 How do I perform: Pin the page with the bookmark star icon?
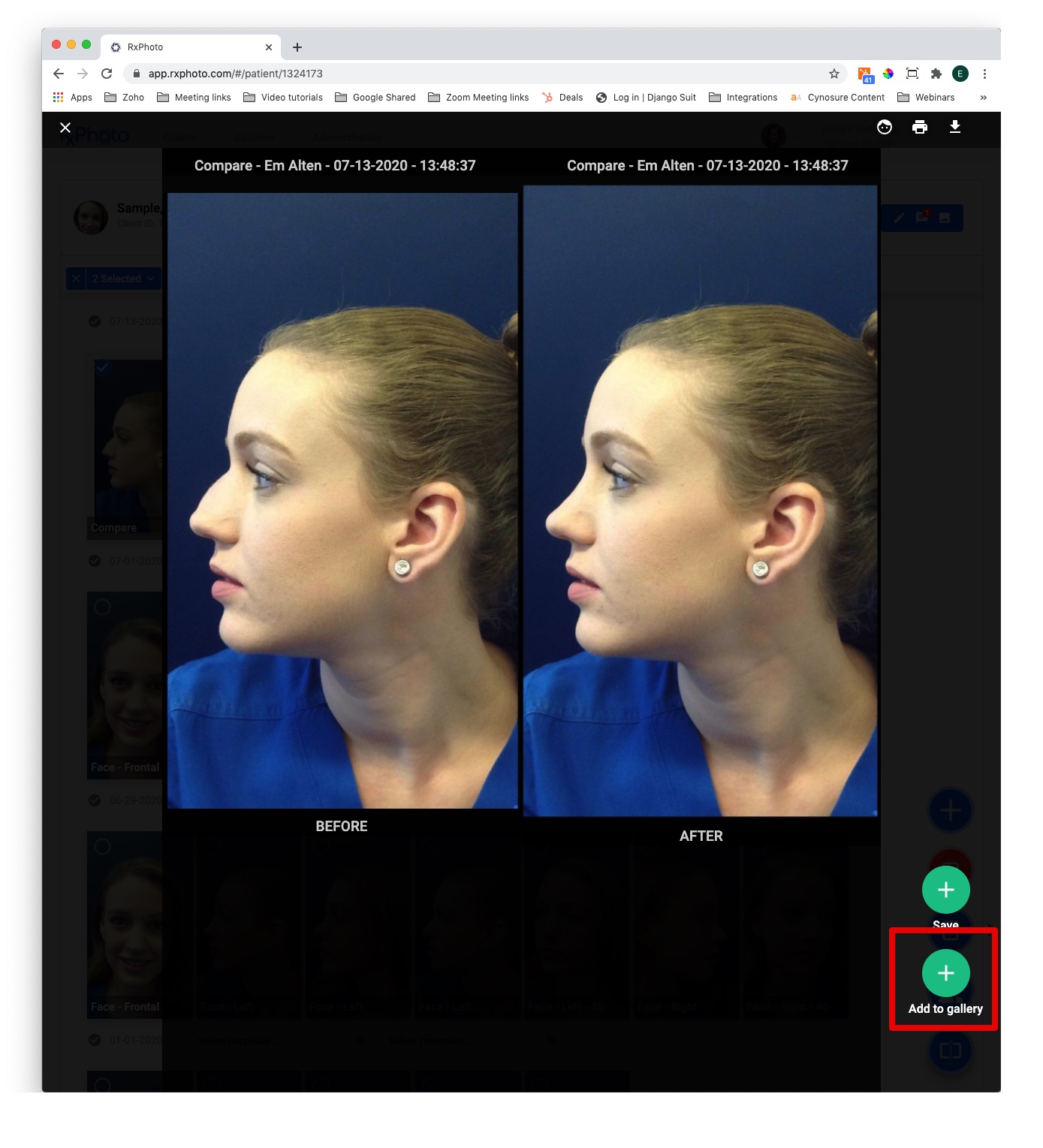tap(833, 74)
